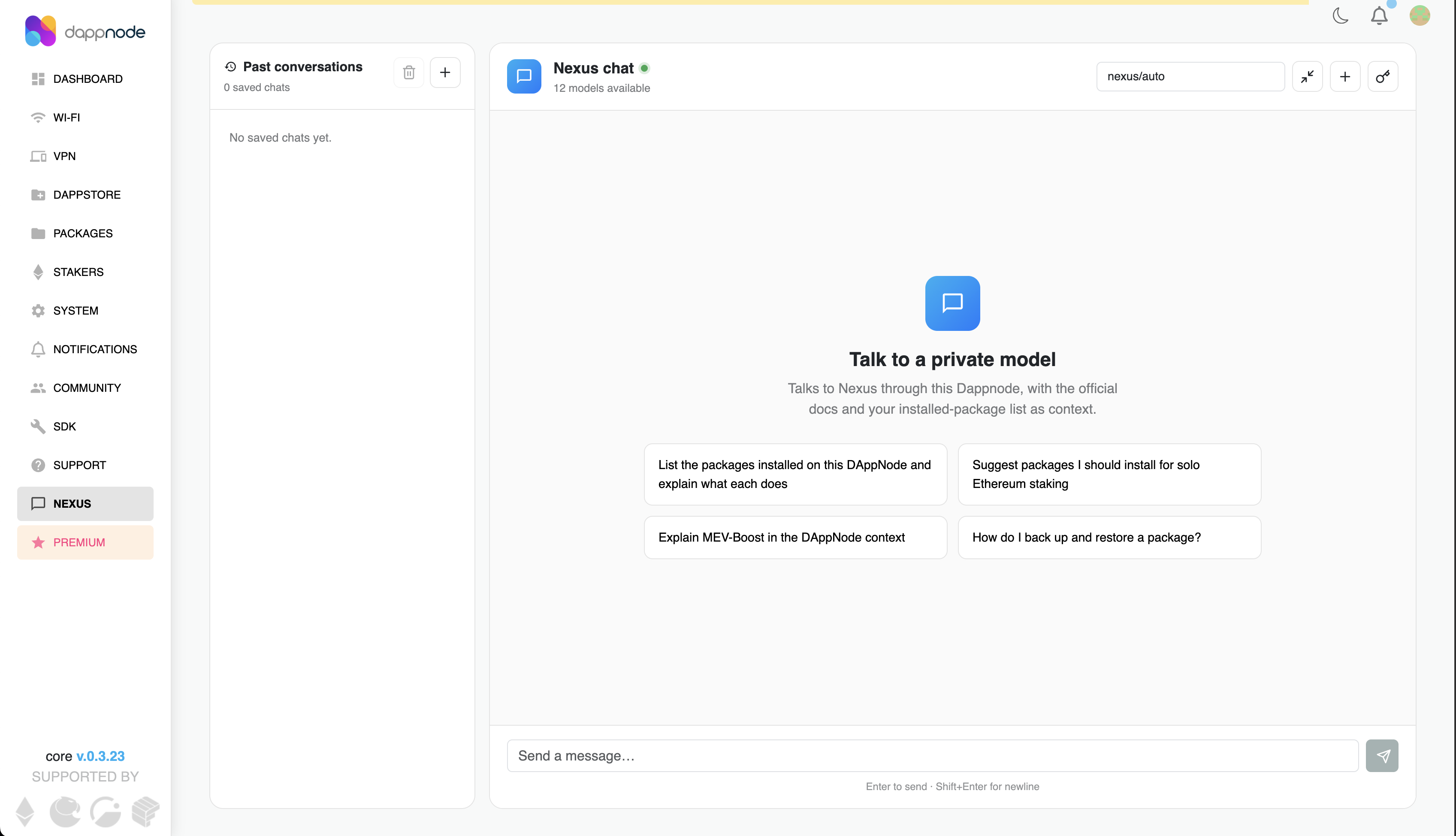The width and height of the screenshot is (1456, 836).
Task: Toggle dark mode moon icon
Action: coord(1340,15)
